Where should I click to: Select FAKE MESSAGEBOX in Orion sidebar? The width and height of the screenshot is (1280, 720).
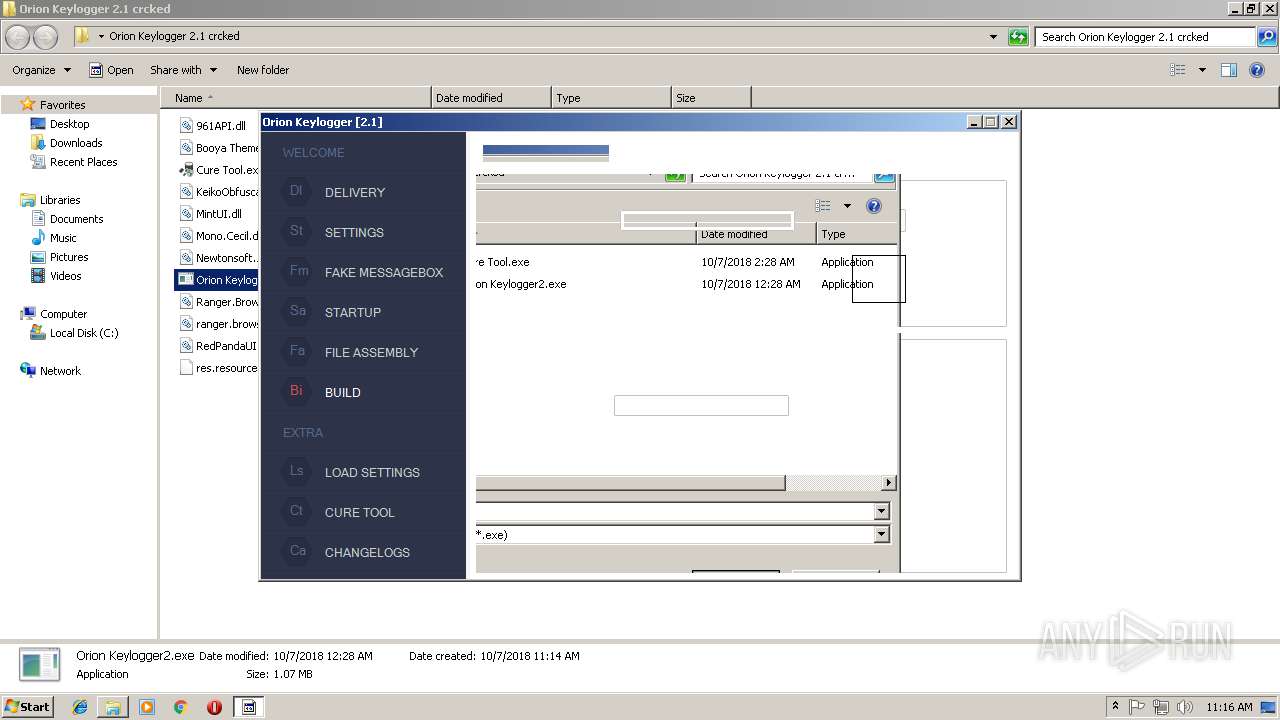coord(383,272)
